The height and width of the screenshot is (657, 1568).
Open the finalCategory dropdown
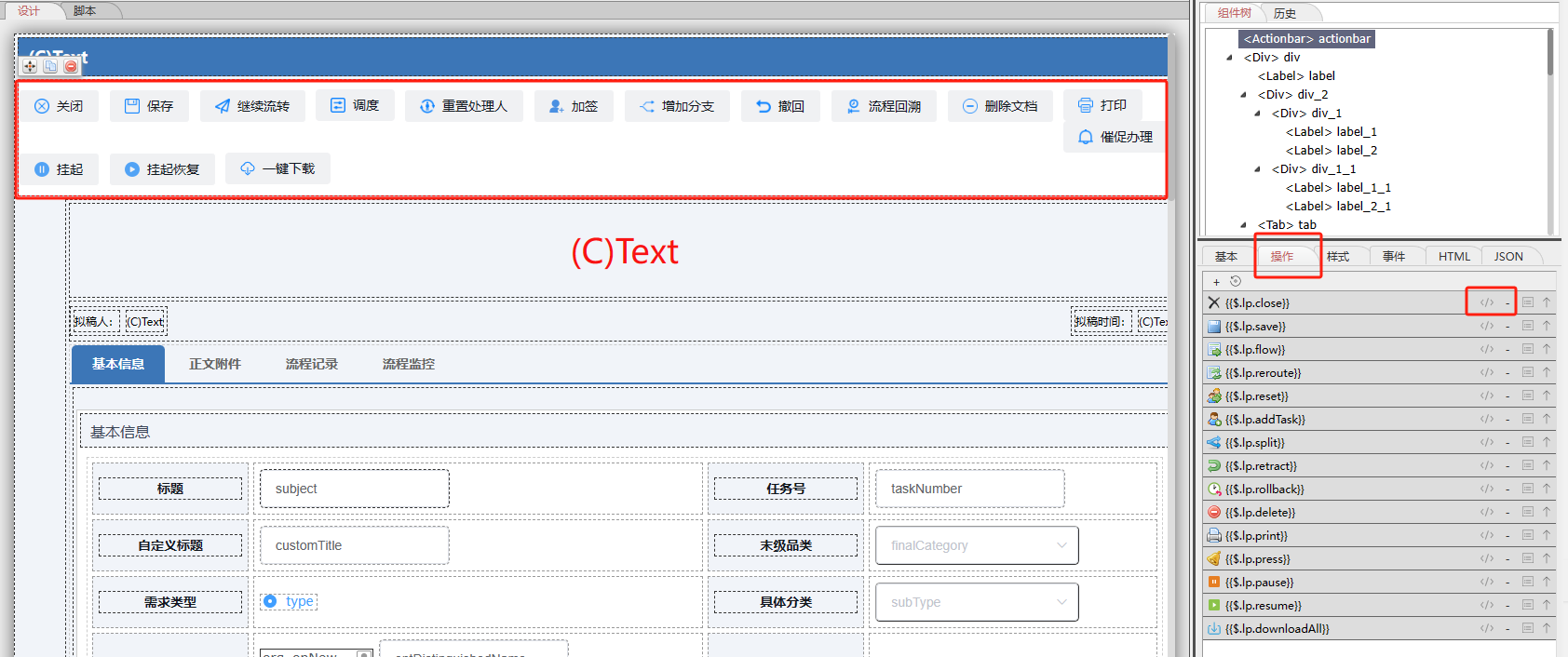pos(977,545)
